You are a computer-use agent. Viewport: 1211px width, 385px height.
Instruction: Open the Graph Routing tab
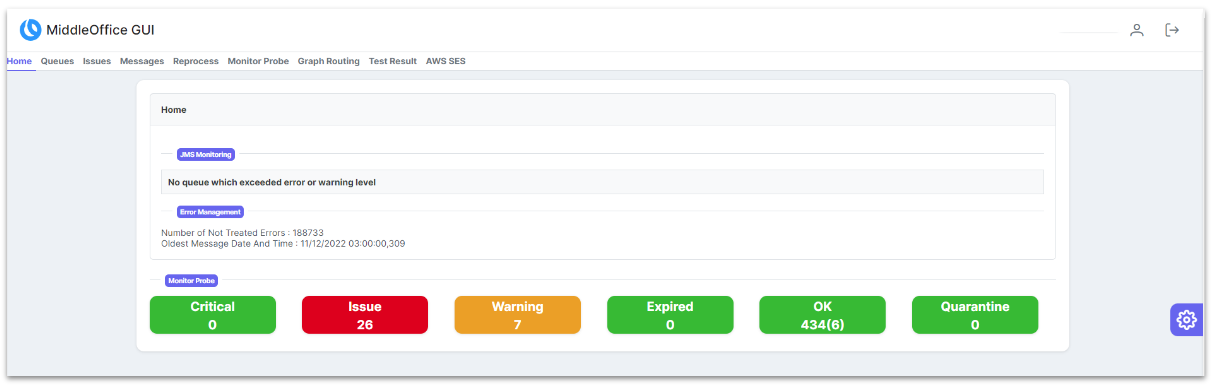[x=329, y=61]
